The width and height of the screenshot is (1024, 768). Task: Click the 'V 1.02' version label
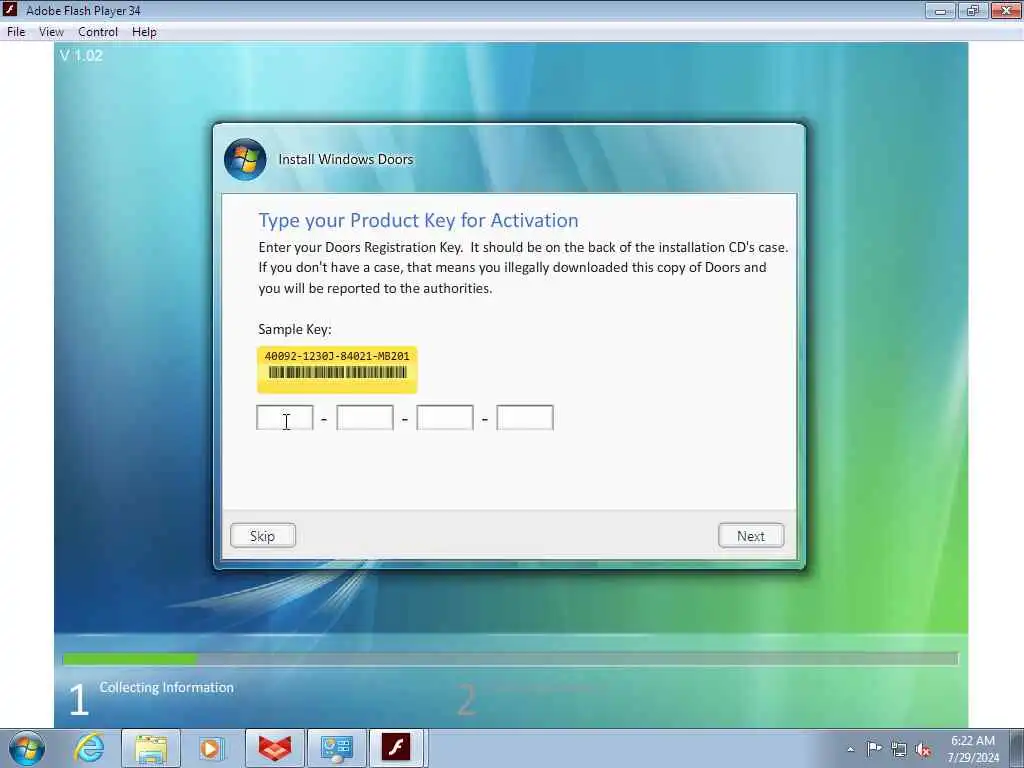tap(81, 56)
